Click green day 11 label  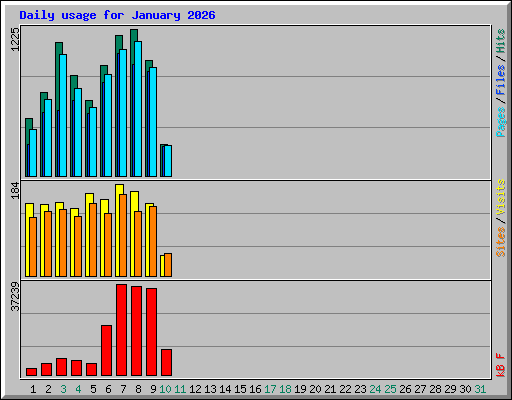click(180, 389)
